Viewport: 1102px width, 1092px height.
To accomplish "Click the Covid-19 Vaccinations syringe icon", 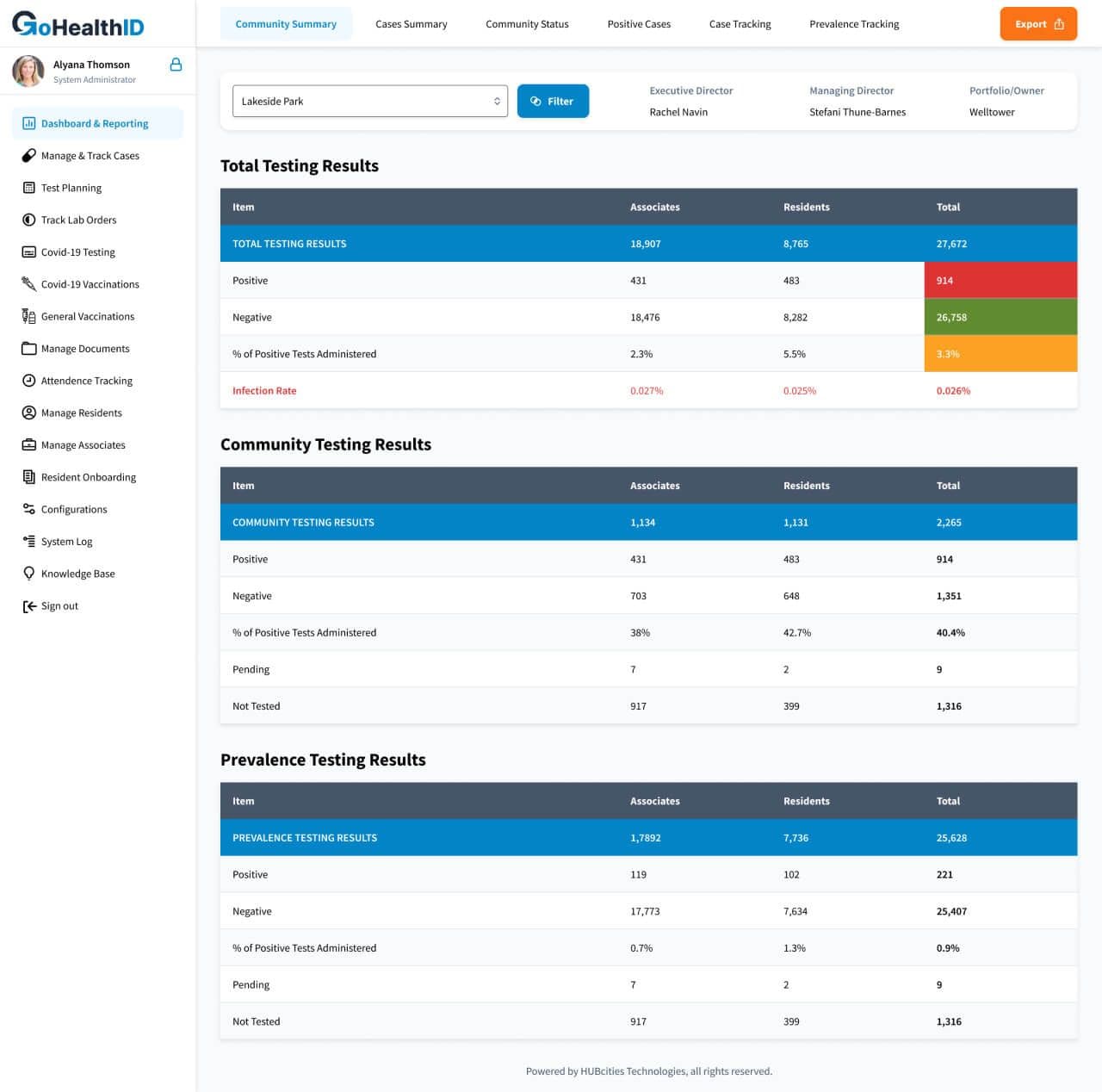I will 28,284.
